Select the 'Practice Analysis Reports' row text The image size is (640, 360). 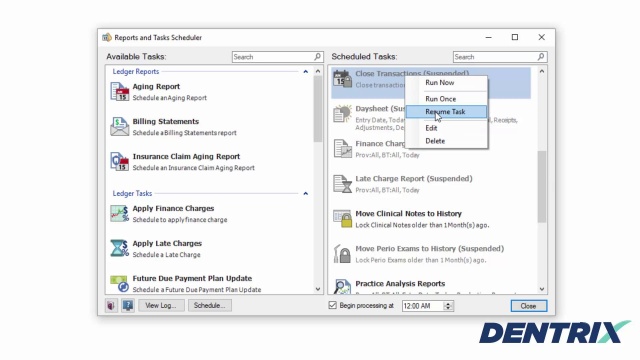(x=400, y=284)
